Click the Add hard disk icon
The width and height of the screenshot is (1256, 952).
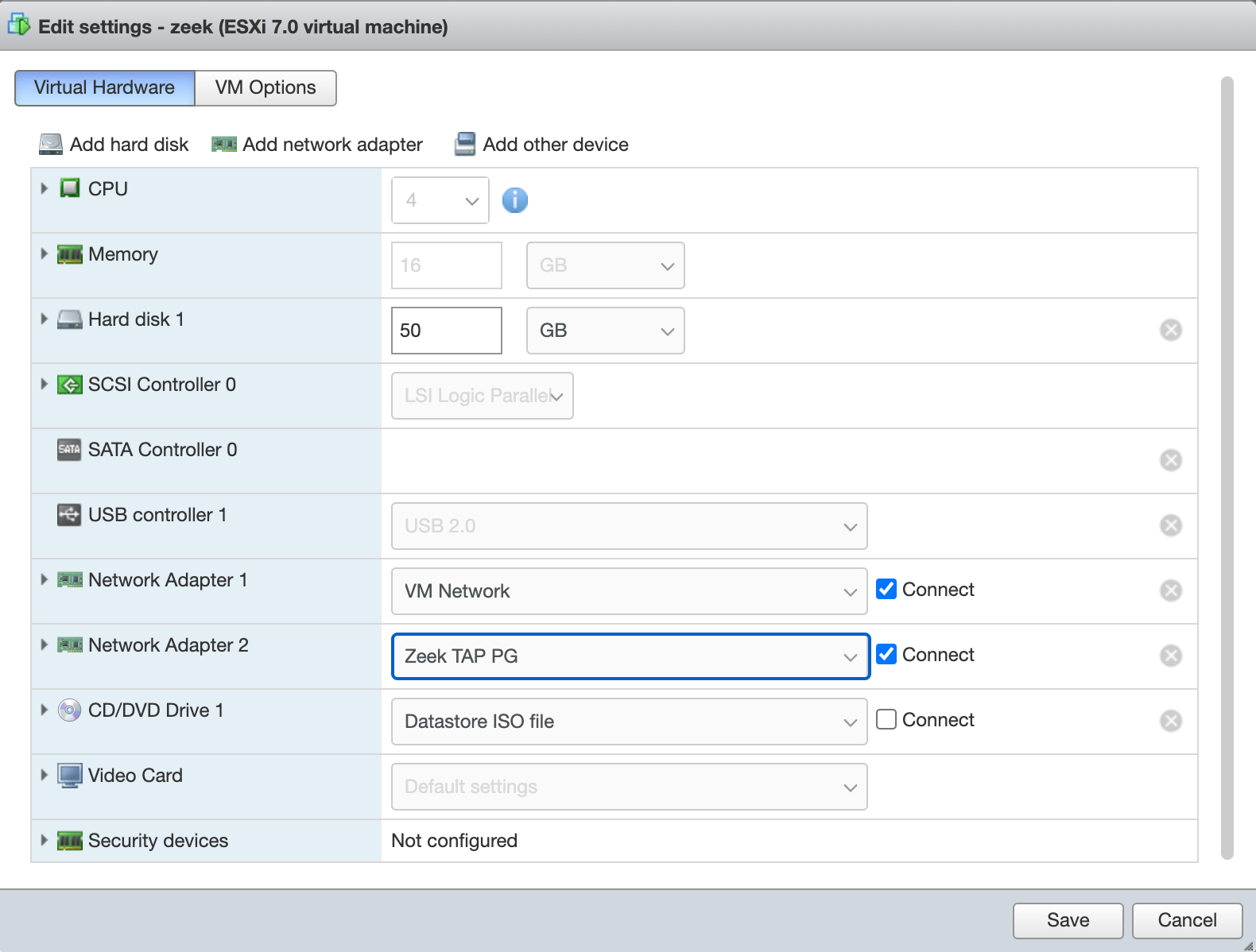(51, 144)
